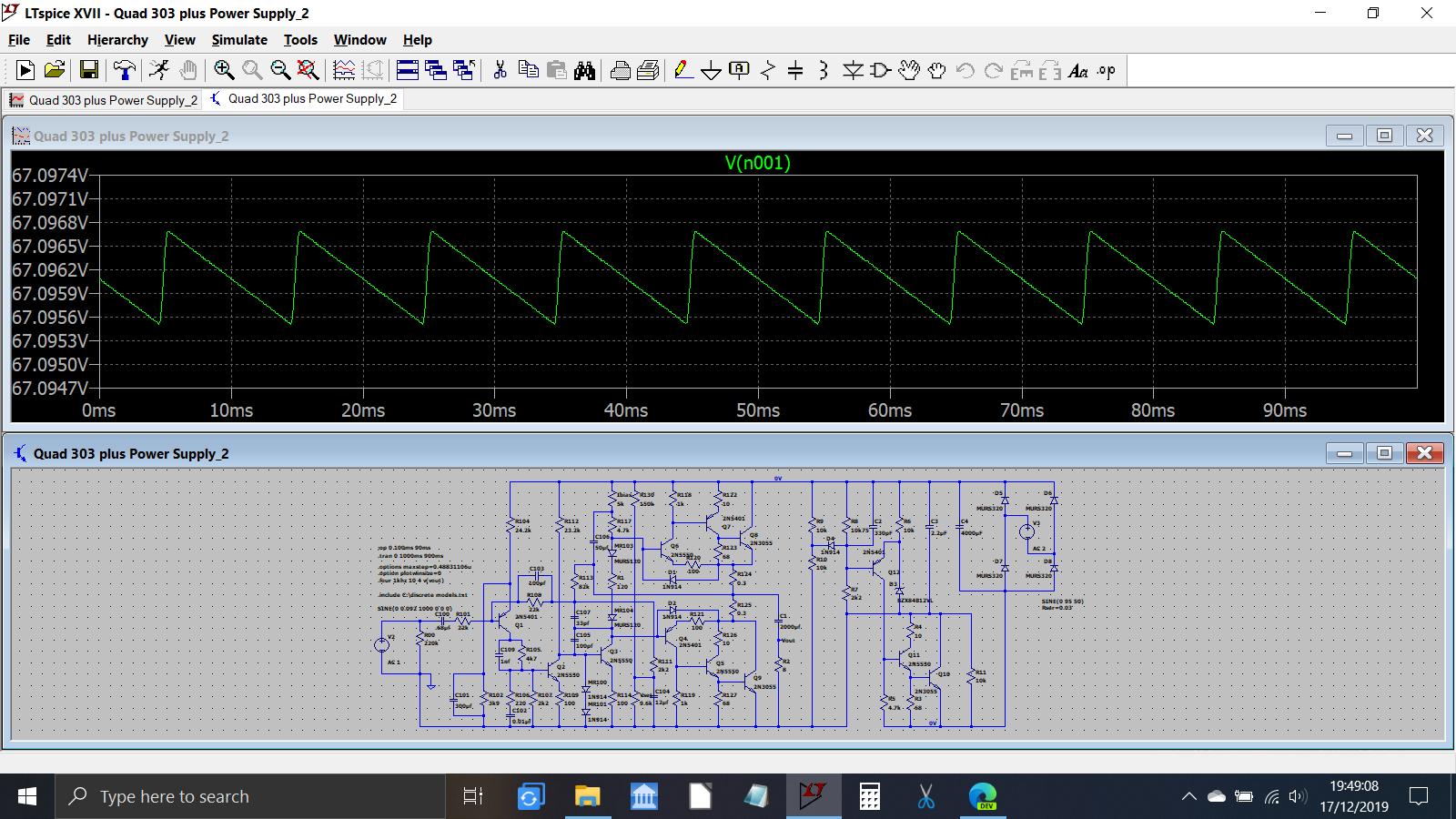This screenshot has height=819, width=1456.
Task: Save the schematic with the floppy icon
Action: (x=89, y=70)
